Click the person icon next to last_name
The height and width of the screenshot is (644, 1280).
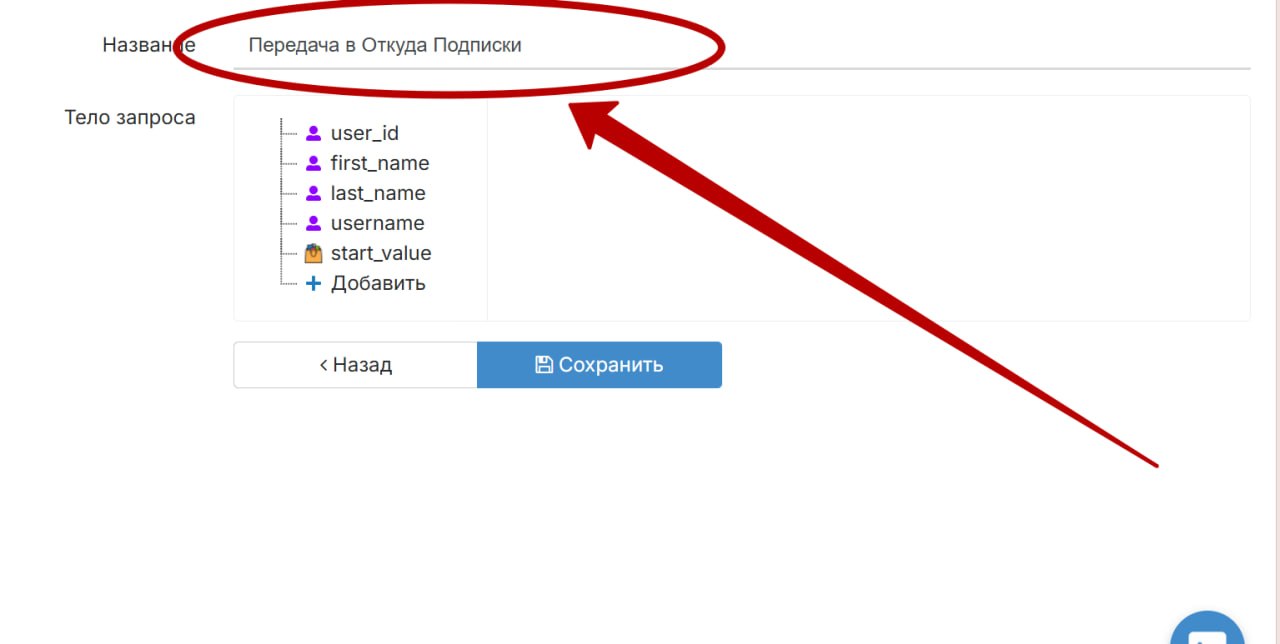[x=313, y=193]
